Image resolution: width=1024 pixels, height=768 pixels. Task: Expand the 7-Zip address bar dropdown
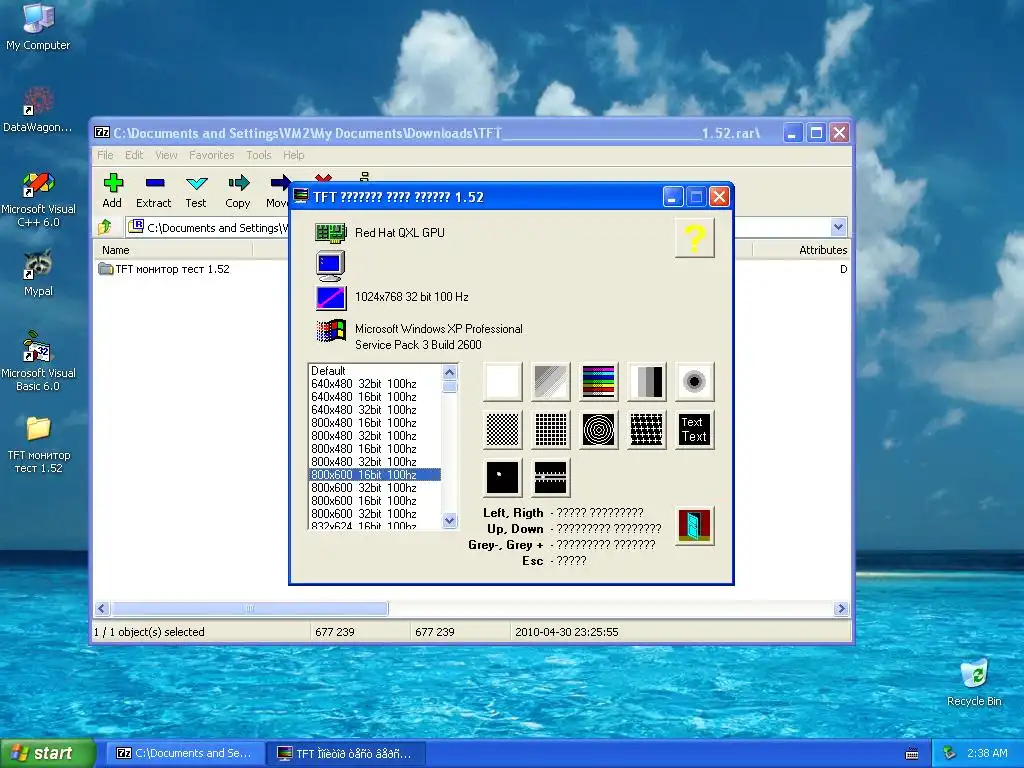point(839,227)
